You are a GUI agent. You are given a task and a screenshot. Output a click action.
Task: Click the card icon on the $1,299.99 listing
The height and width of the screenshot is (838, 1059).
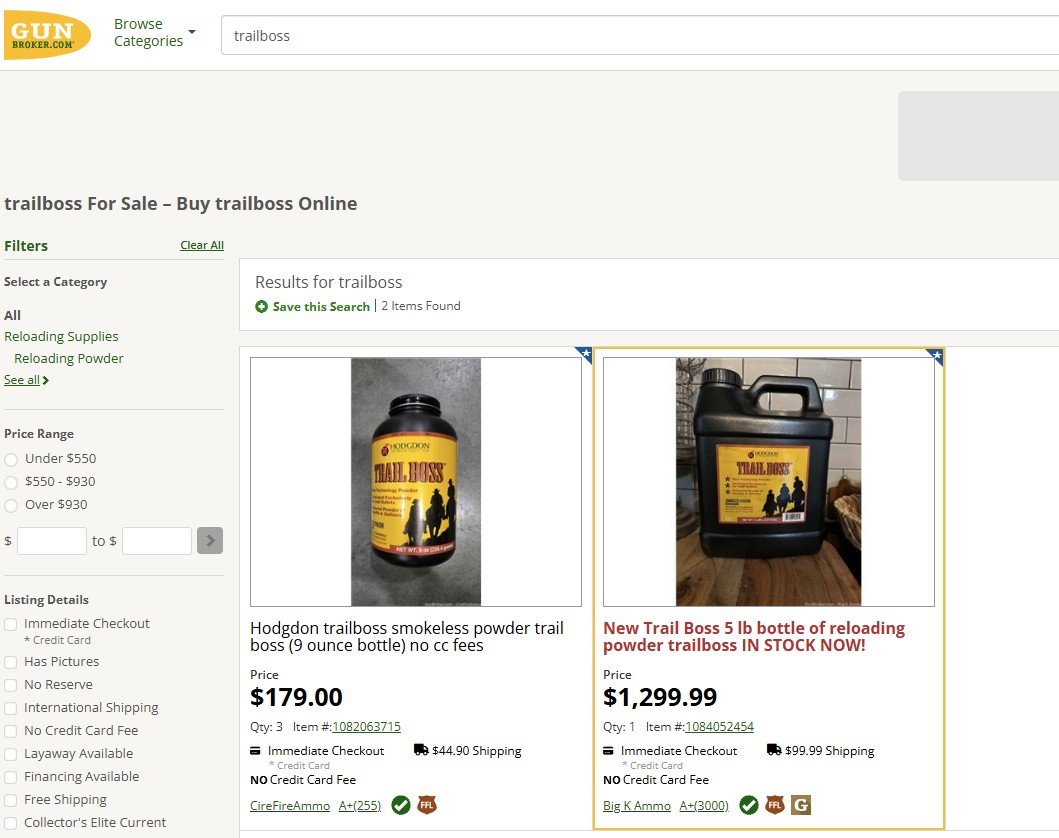(609, 750)
